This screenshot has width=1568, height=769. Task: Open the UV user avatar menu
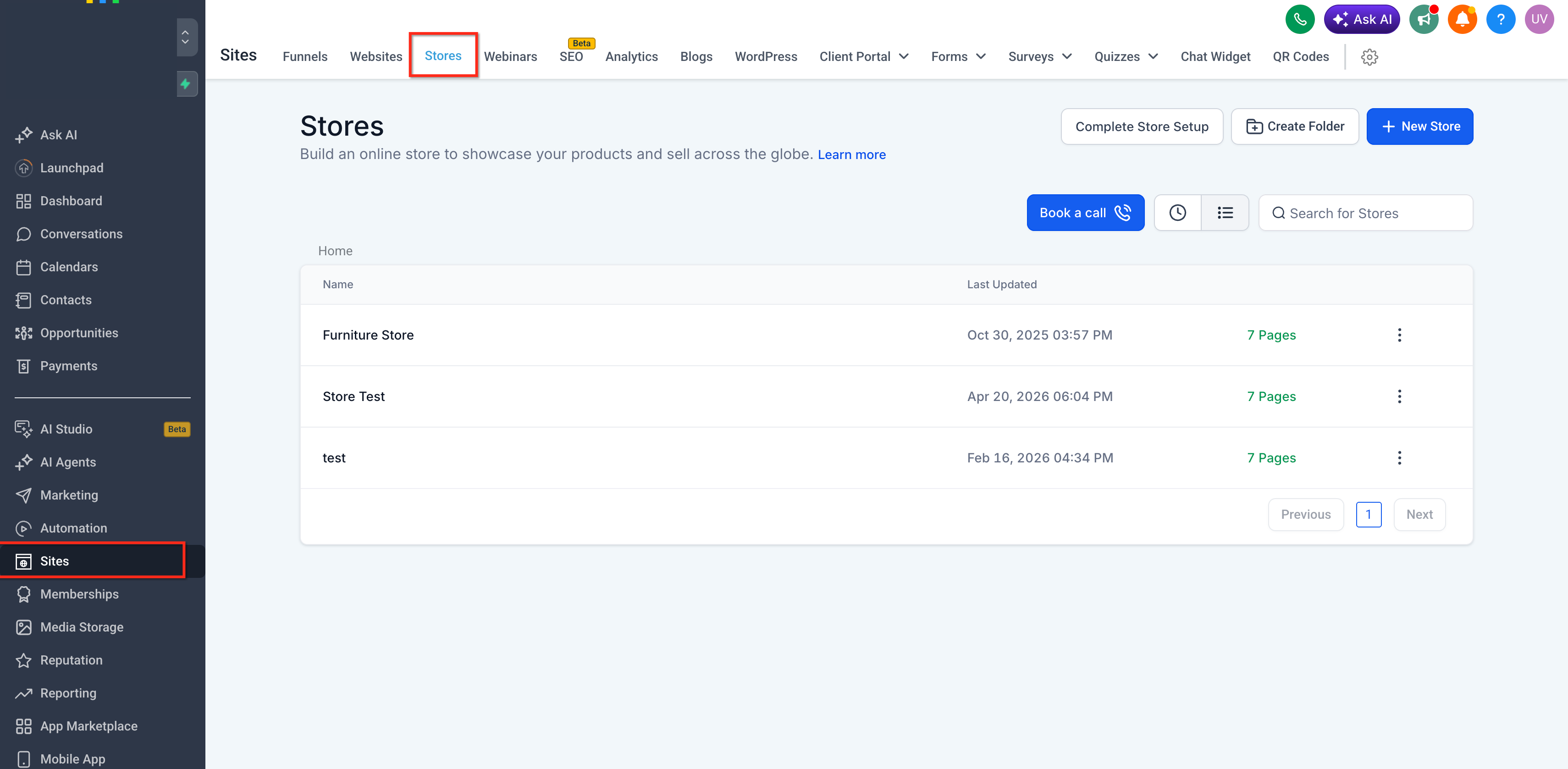click(1539, 19)
